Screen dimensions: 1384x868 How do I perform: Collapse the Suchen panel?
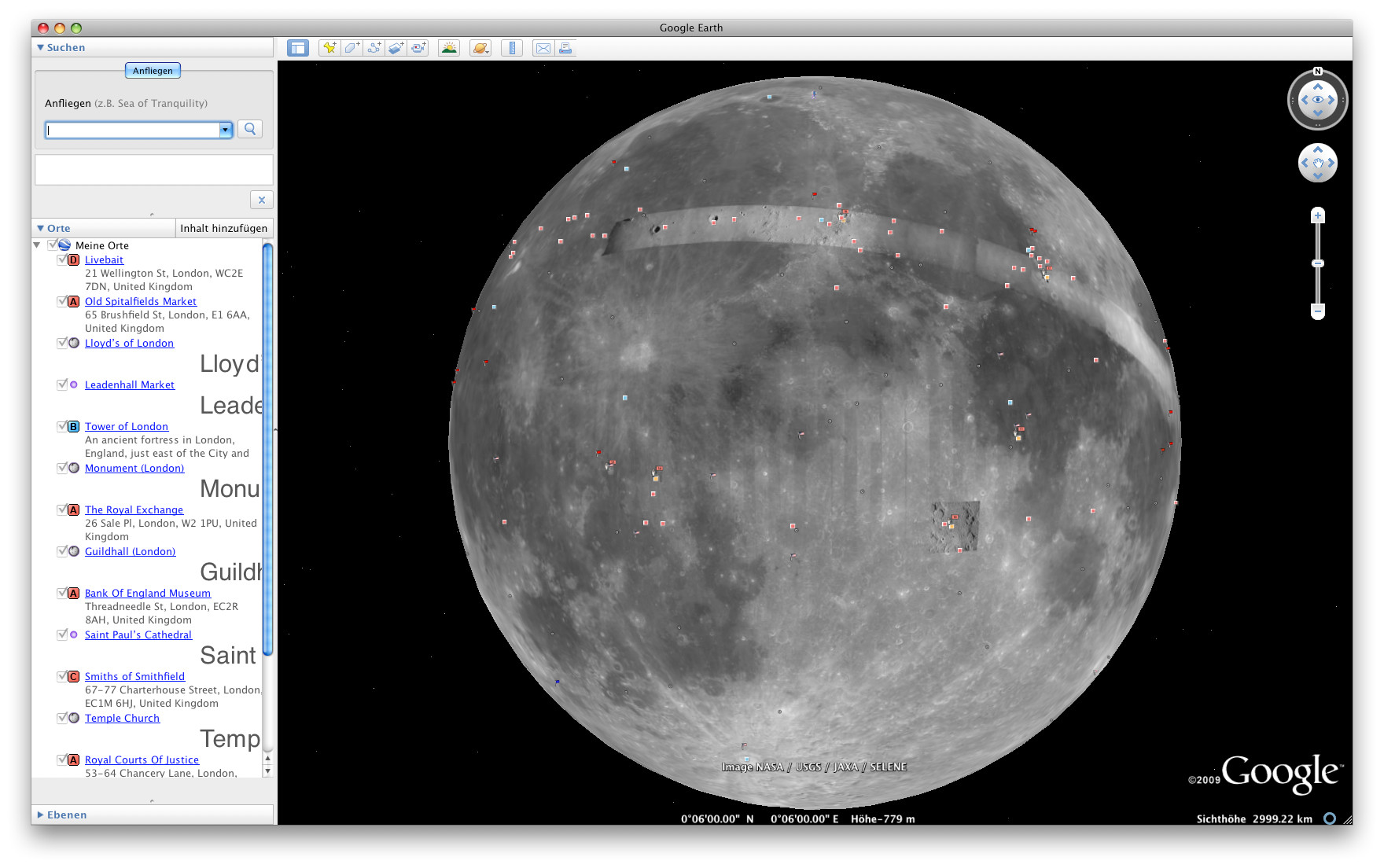(x=40, y=47)
